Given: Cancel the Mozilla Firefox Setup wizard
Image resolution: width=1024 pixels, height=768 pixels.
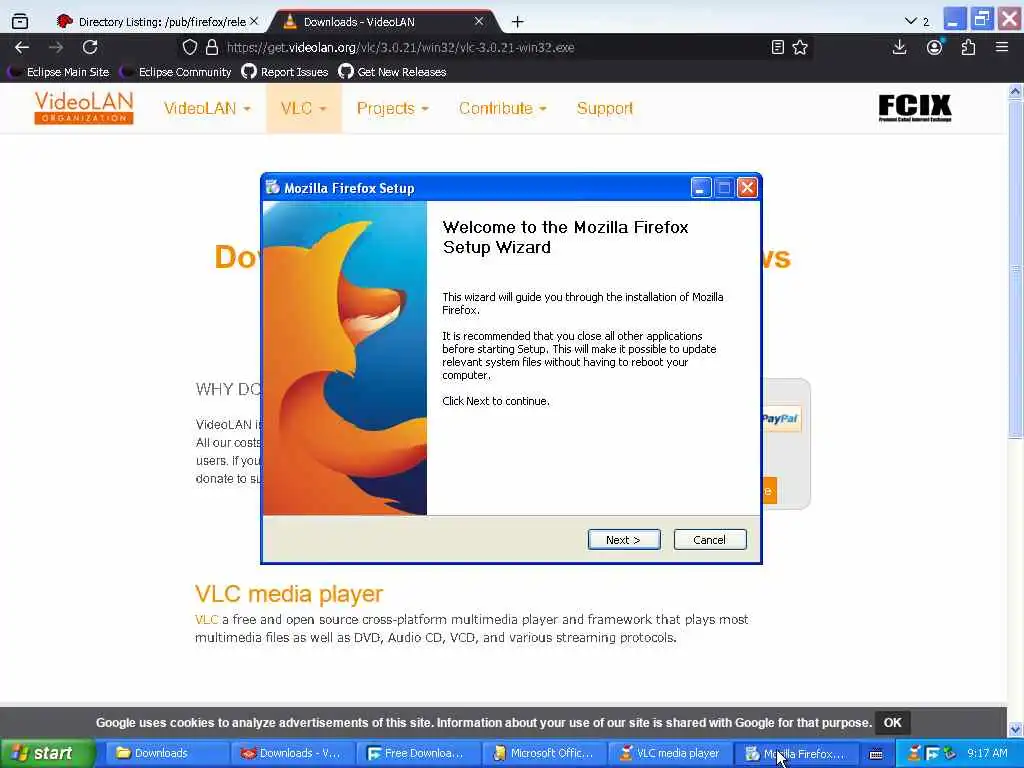Looking at the screenshot, I should tap(710, 539).
